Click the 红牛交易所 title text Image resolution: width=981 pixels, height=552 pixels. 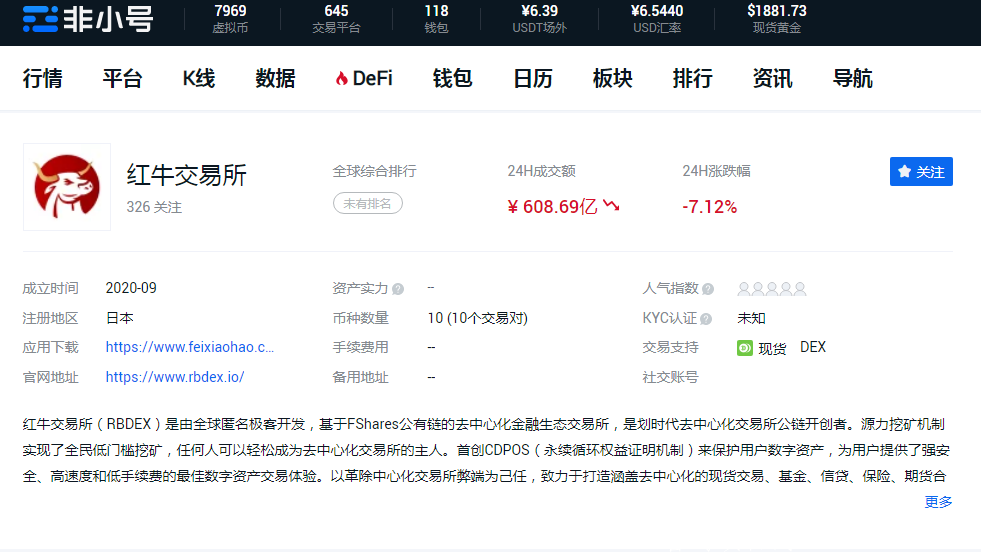186,175
